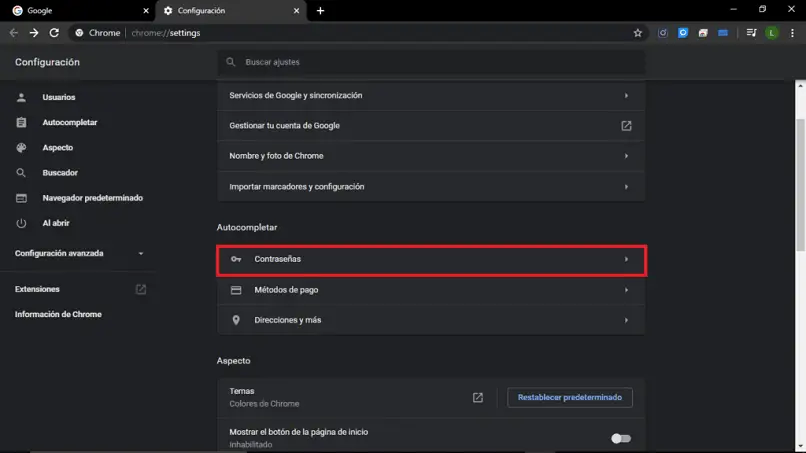Open Métodos de pago row arrow
Screen dimensions: 806x453
(x=626, y=290)
